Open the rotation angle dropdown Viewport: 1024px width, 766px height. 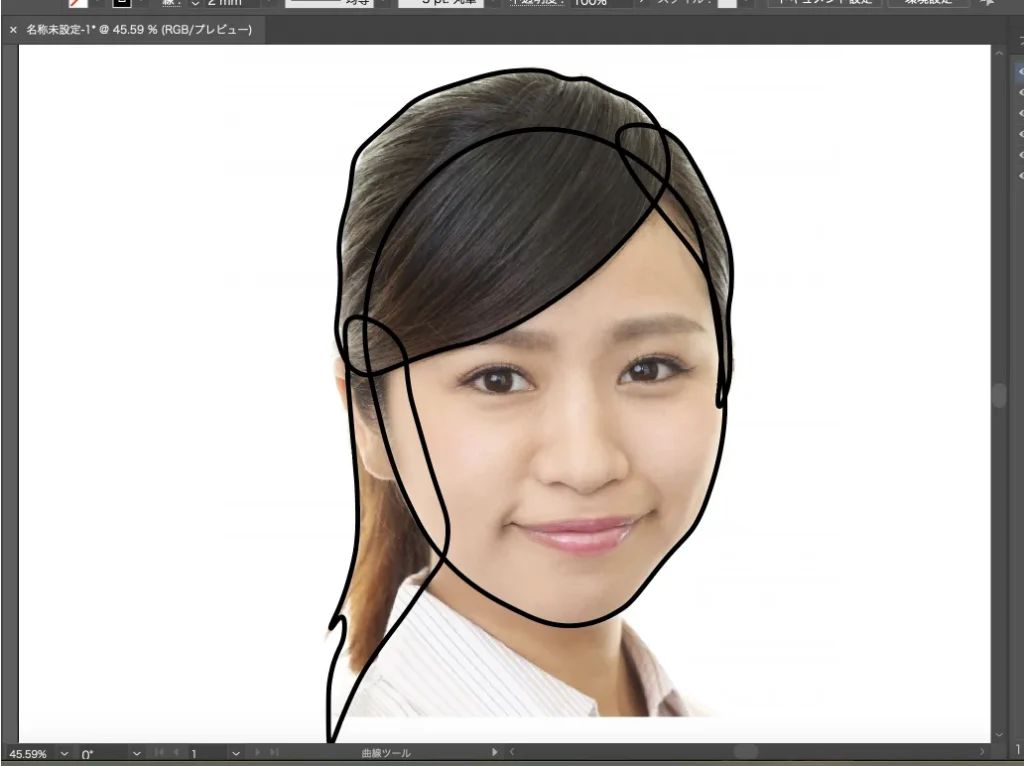tap(136, 753)
